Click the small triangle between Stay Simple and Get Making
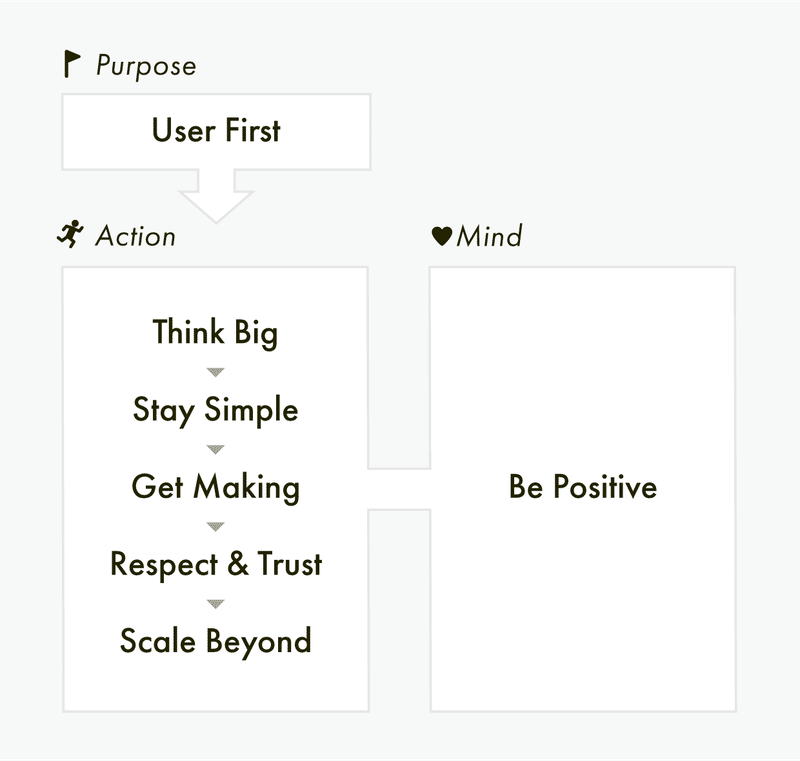 215,449
